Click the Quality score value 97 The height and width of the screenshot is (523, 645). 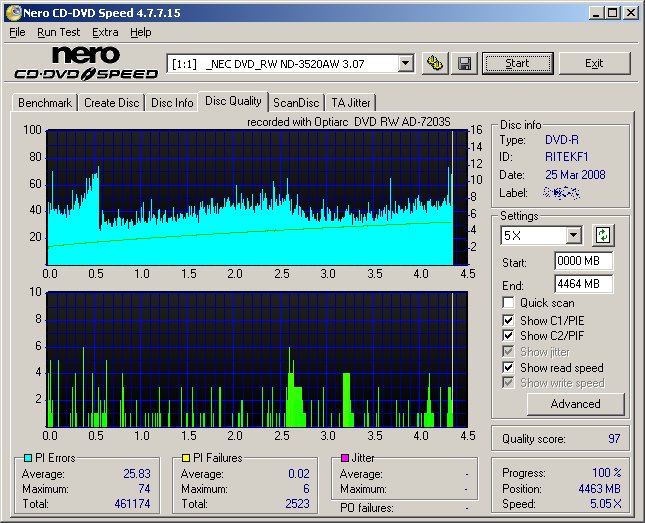click(x=614, y=439)
